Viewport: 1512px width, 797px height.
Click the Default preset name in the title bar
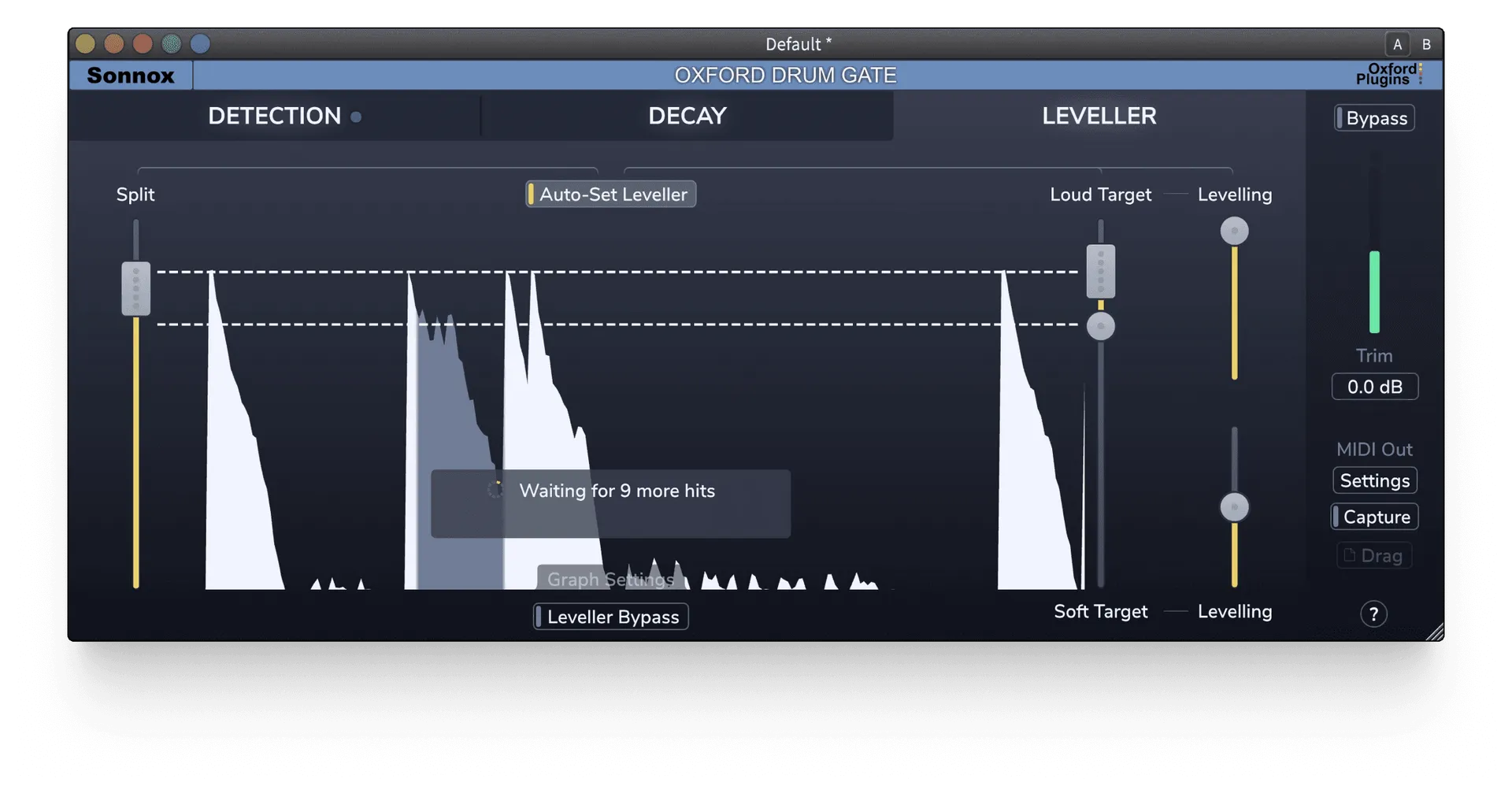coord(799,45)
